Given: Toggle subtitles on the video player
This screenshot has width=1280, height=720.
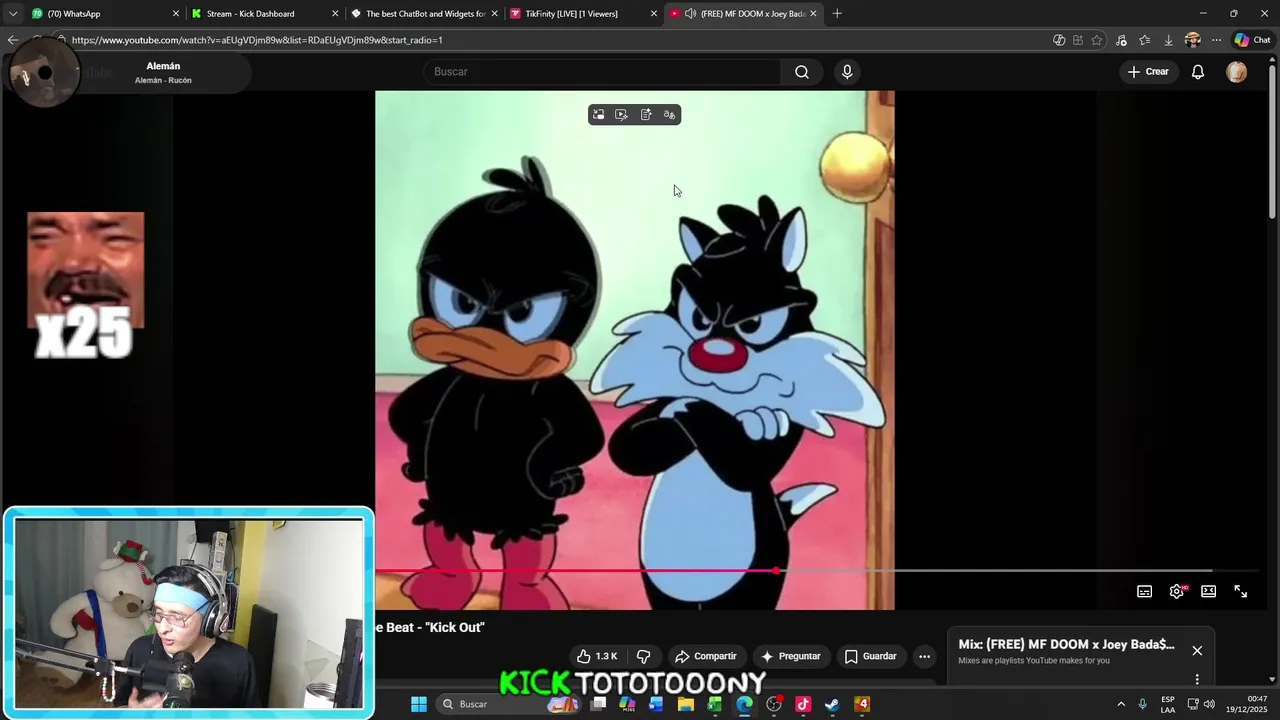Looking at the screenshot, I should click(1144, 591).
